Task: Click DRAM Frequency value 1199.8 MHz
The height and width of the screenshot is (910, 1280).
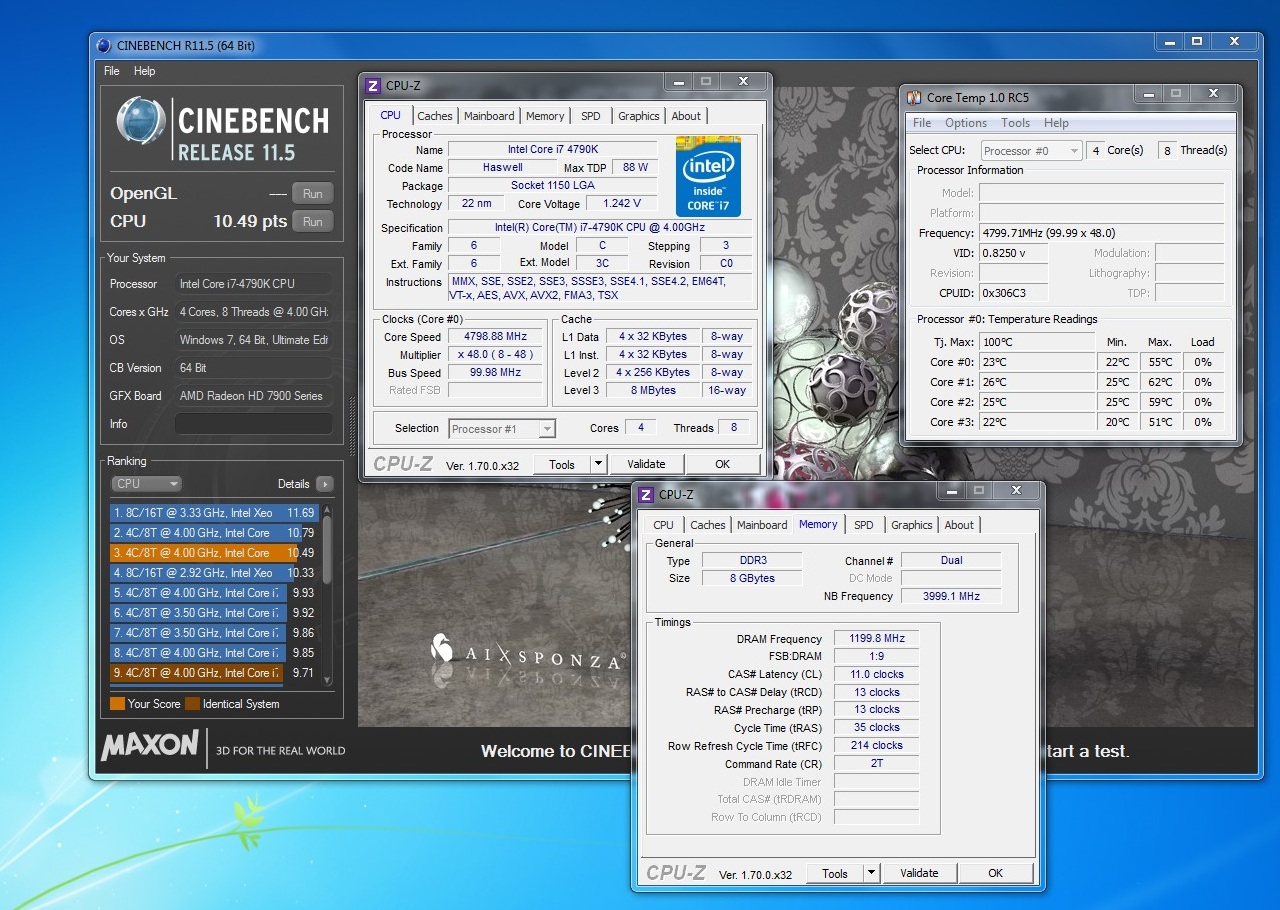Action: coord(876,639)
